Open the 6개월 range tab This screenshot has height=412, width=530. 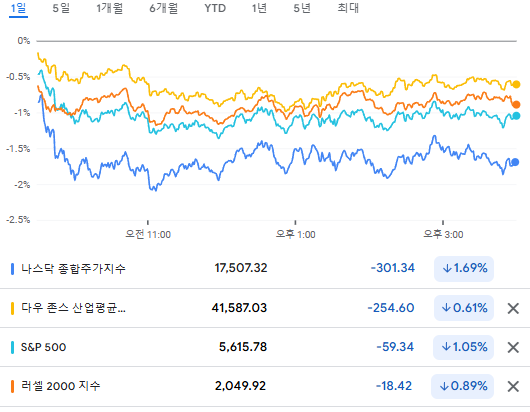(x=164, y=8)
